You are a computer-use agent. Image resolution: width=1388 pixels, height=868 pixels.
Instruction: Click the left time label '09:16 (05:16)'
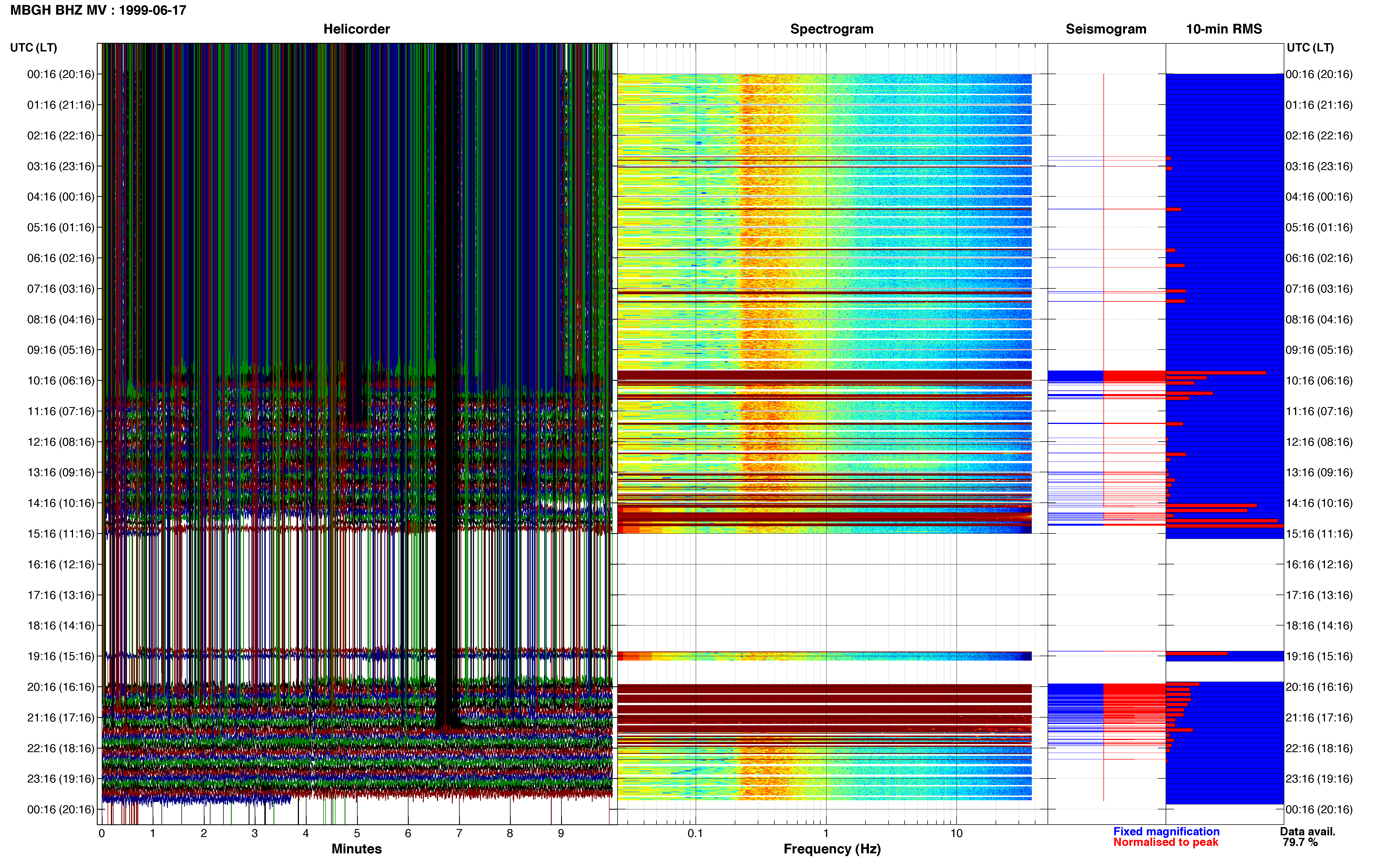point(61,350)
